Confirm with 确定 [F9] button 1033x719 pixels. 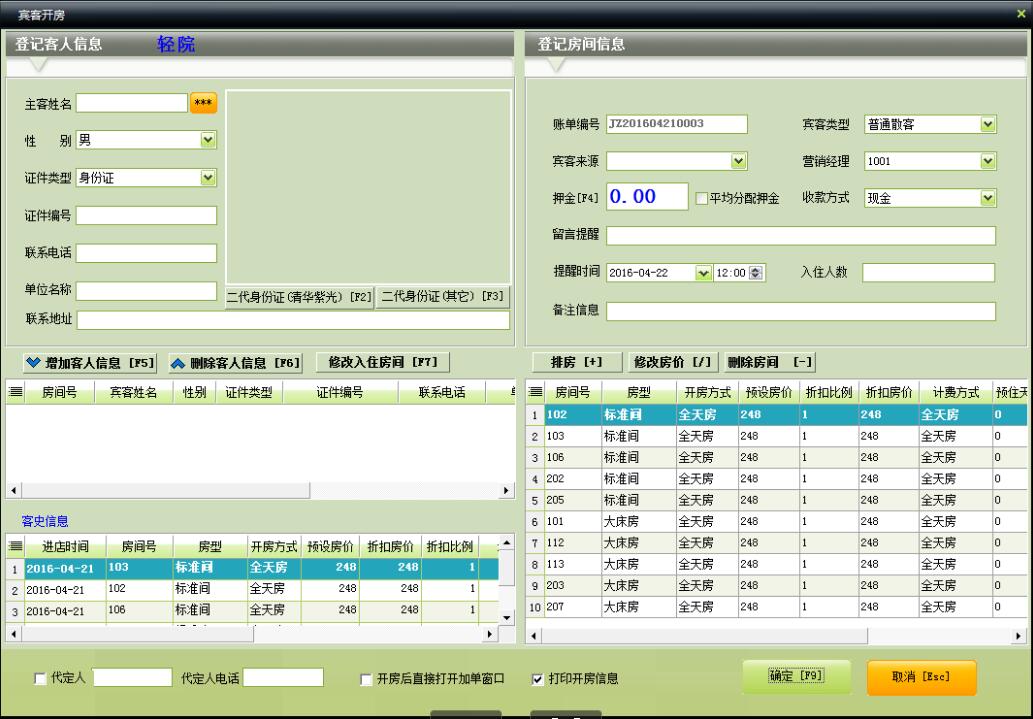pyautogui.click(x=796, y=676)
